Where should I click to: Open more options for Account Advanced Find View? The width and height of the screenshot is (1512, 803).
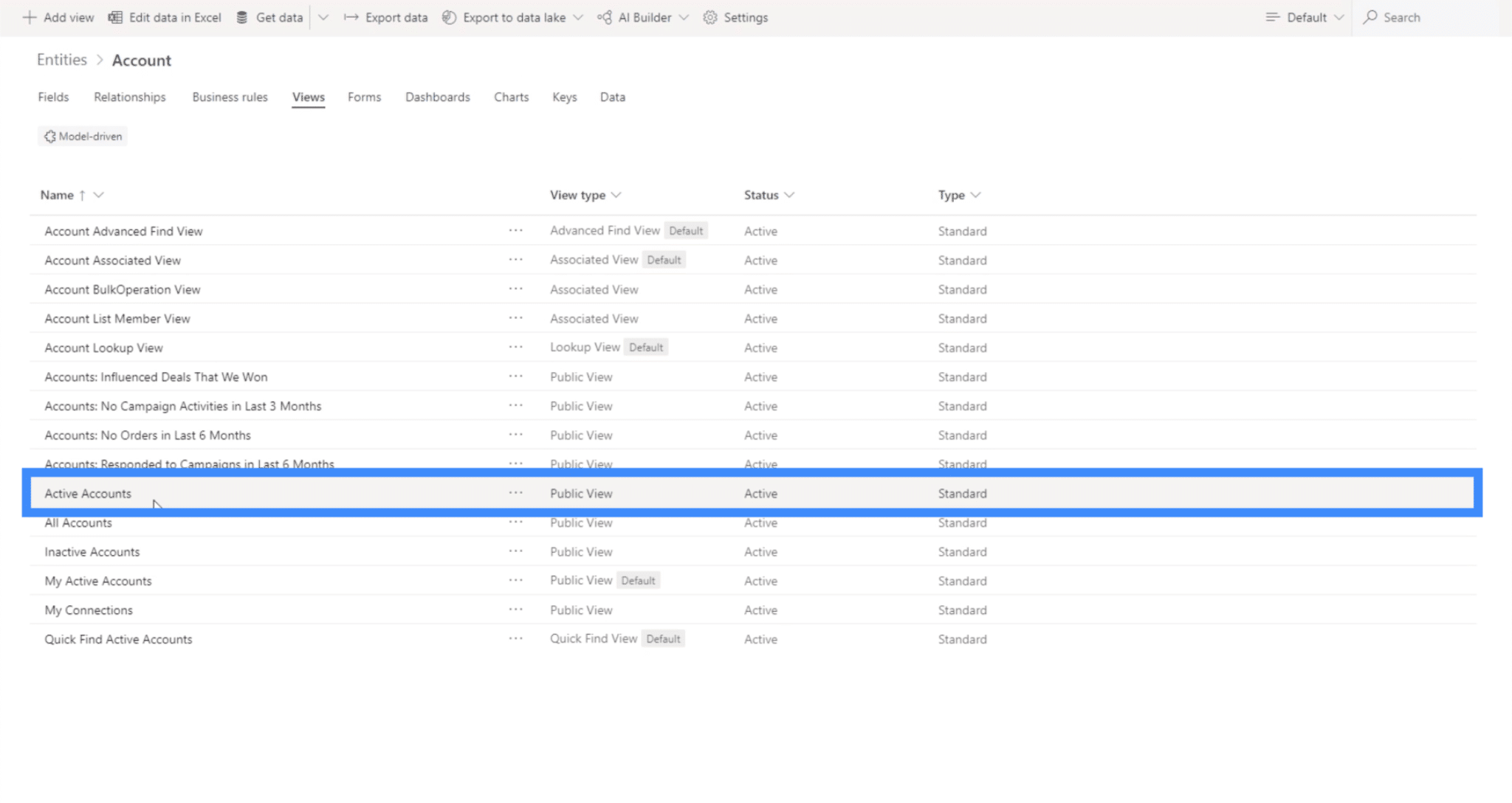click(x=515, y=231)
